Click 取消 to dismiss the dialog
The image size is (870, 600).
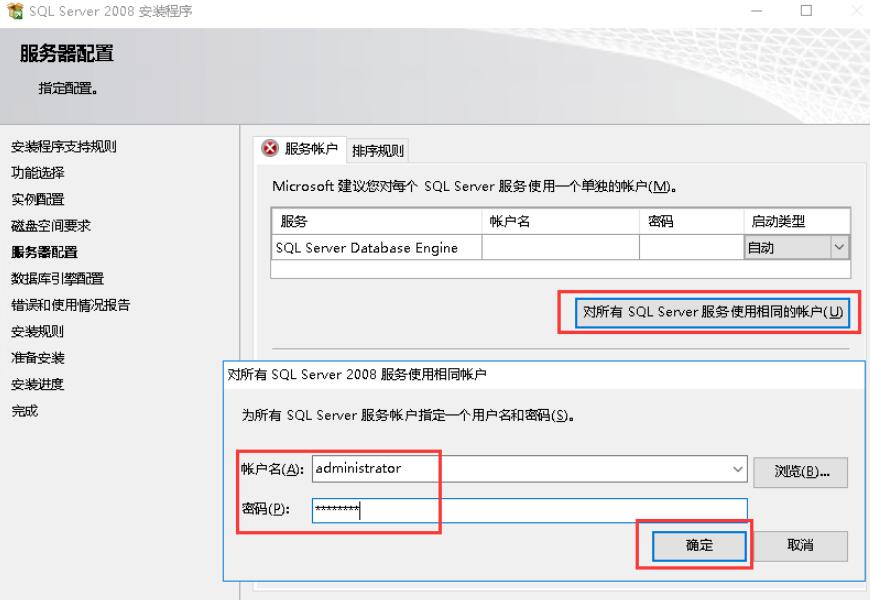(801, 546)
